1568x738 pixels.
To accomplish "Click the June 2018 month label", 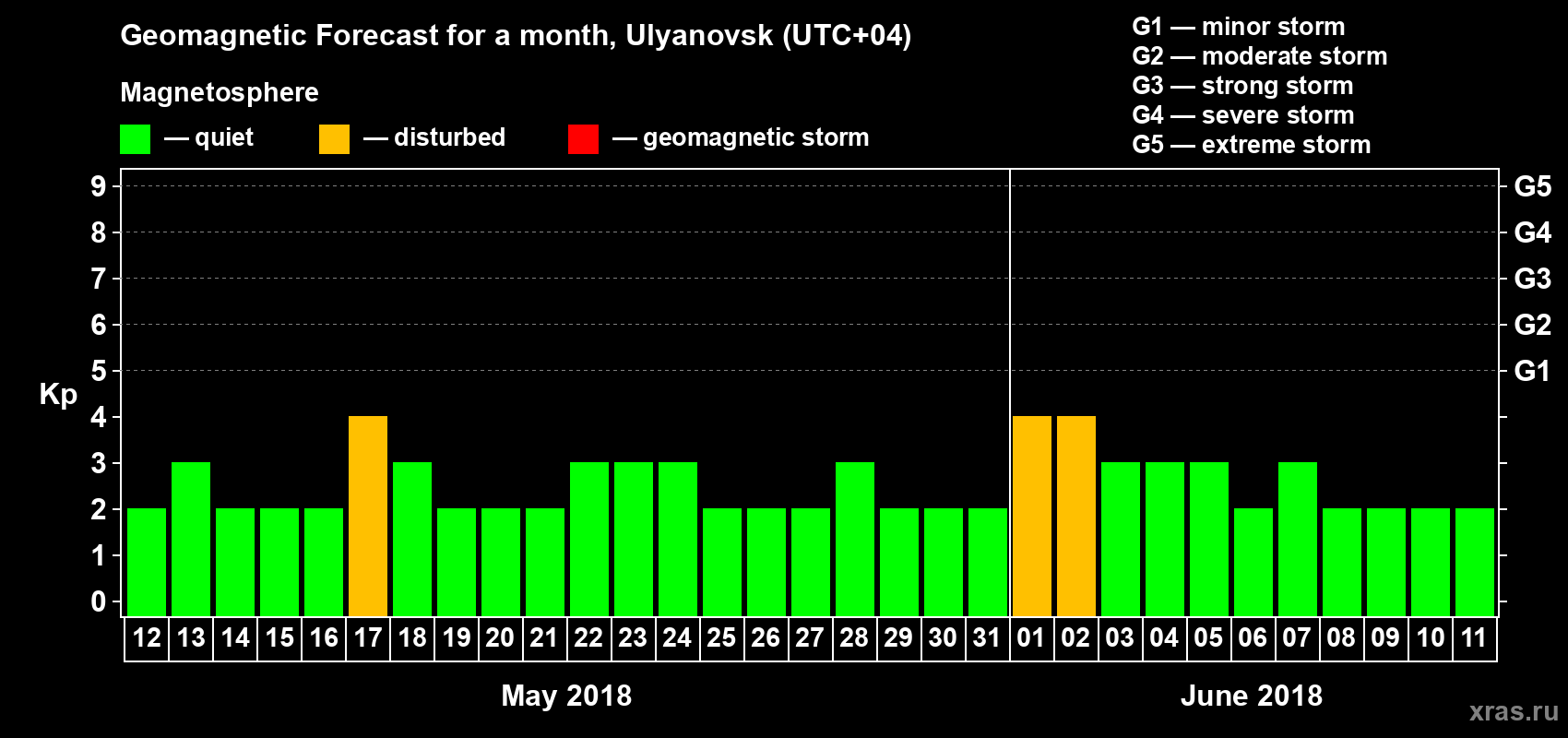I will coord(1252,696).
